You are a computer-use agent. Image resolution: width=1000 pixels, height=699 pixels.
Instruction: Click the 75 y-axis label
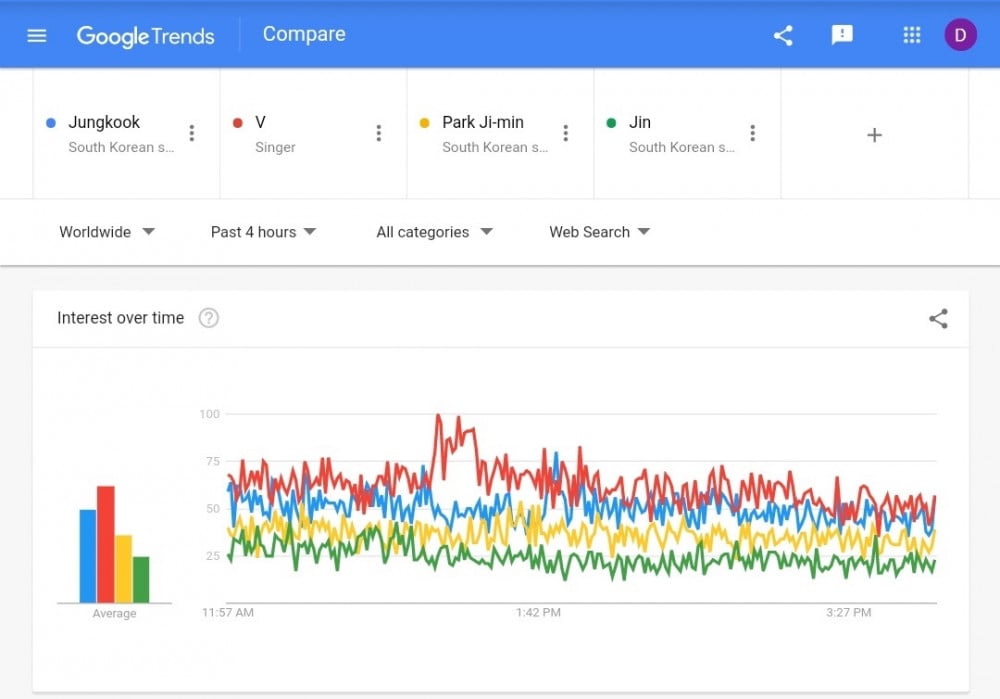(213, 461)
